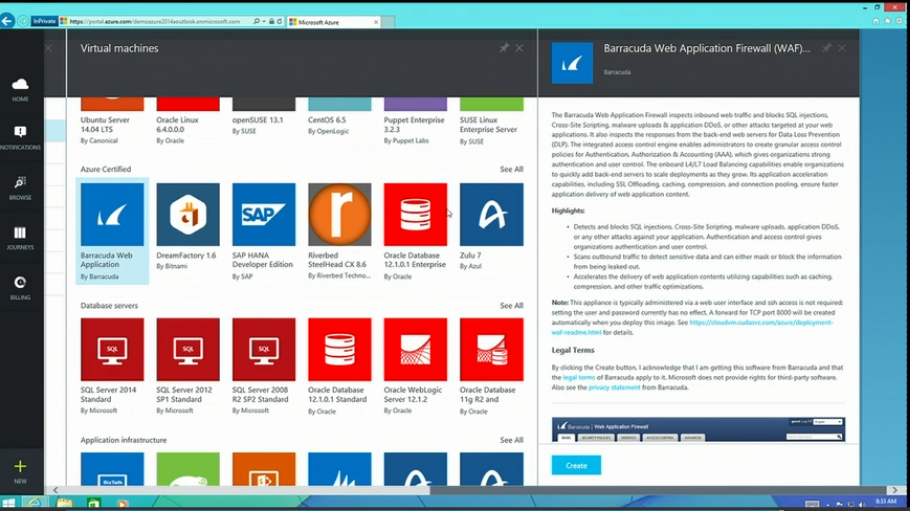Select Oracle Database 11g R2 tile
Image resolution: width=910 pixels, height=514 pixels.
[492, 366]
